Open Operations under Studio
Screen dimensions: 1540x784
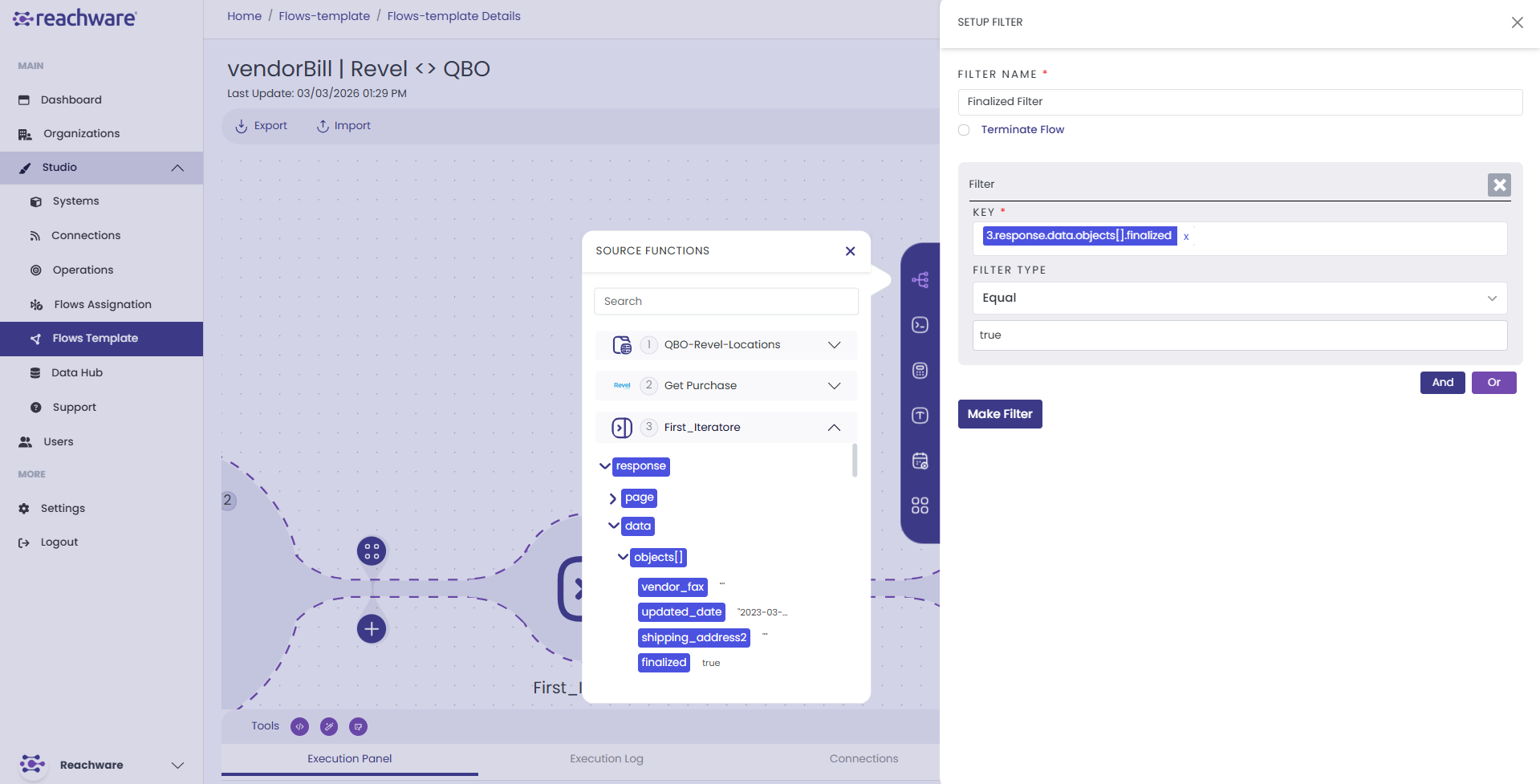pos(83,270)
